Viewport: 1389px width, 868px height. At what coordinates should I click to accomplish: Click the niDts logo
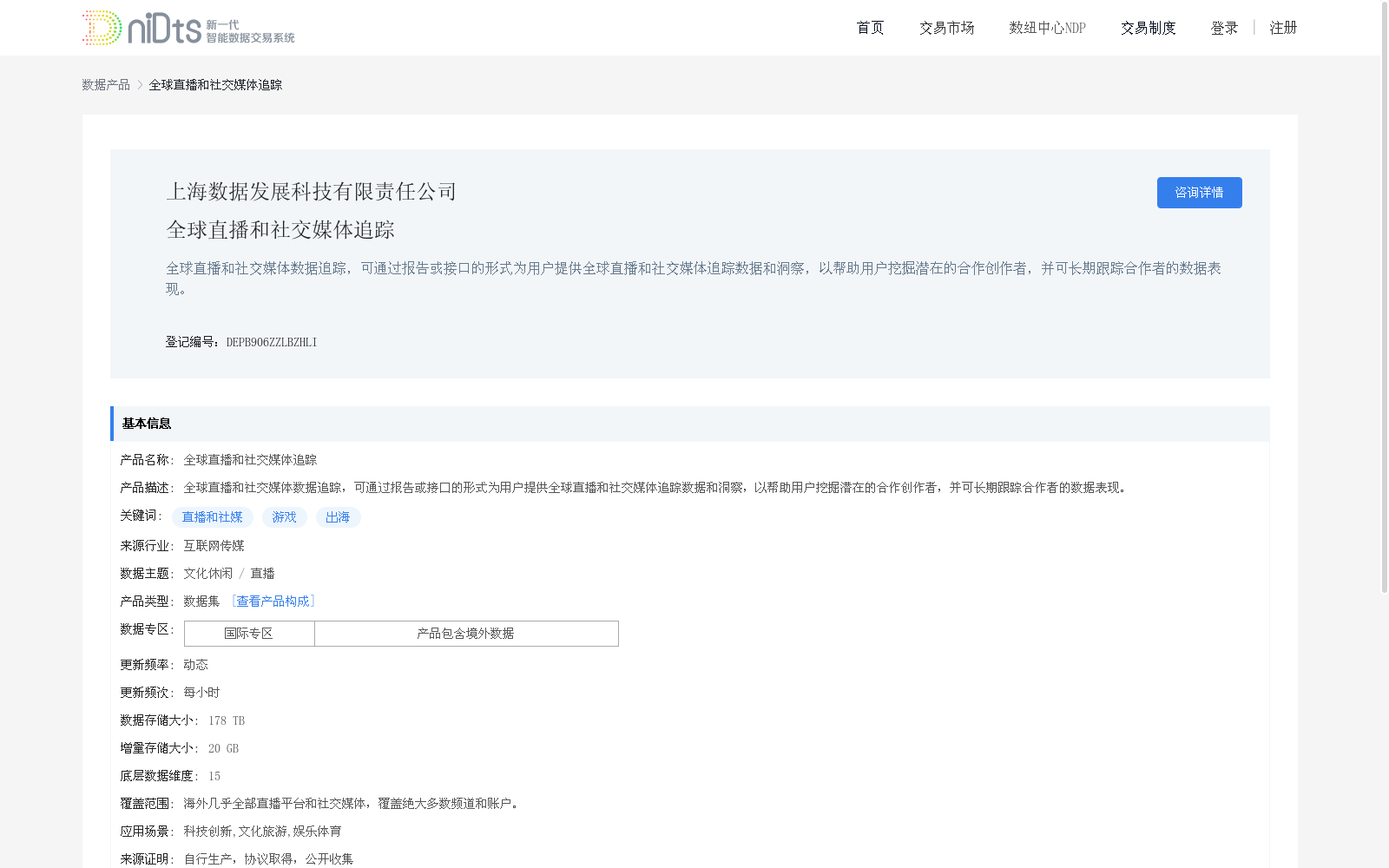(188, 28)
